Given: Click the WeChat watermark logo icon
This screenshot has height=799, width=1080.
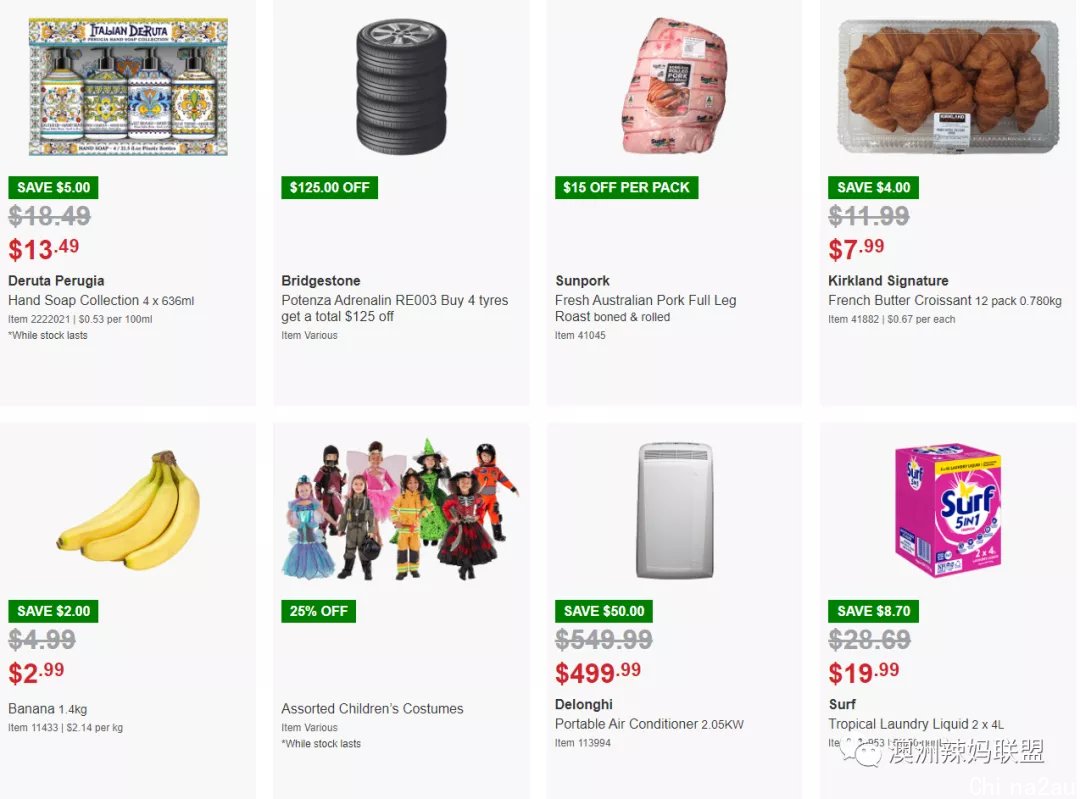Looking at the screenshot, I should pyautogui.click(x=860, y=752).
